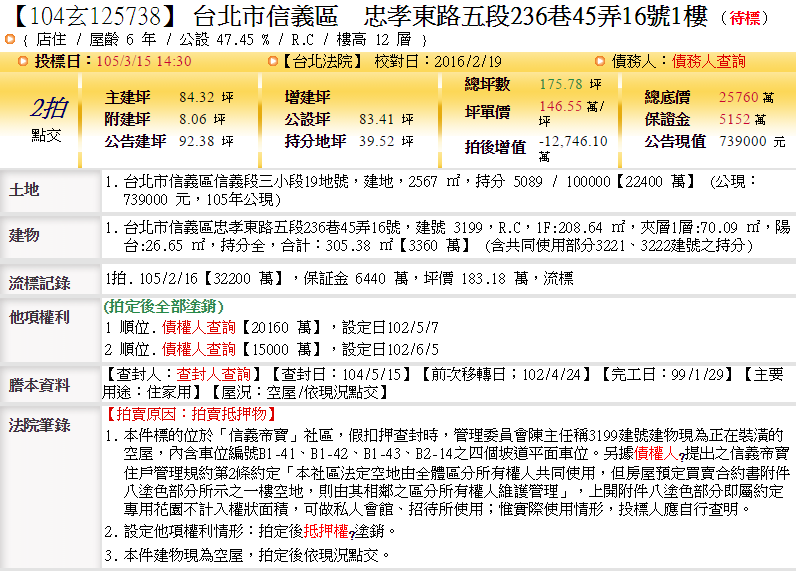Click the orange bullet beside 台北法院
The image size is (796, 571).
[x=273, y=61]
